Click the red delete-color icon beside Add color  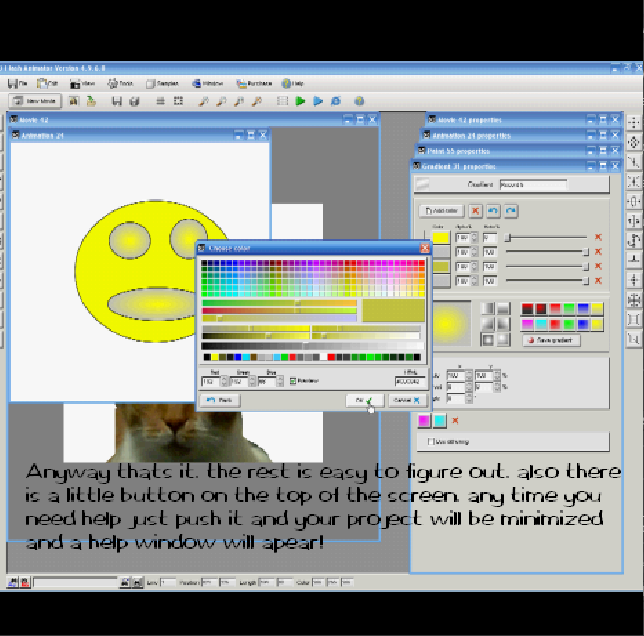pos(475,211)
